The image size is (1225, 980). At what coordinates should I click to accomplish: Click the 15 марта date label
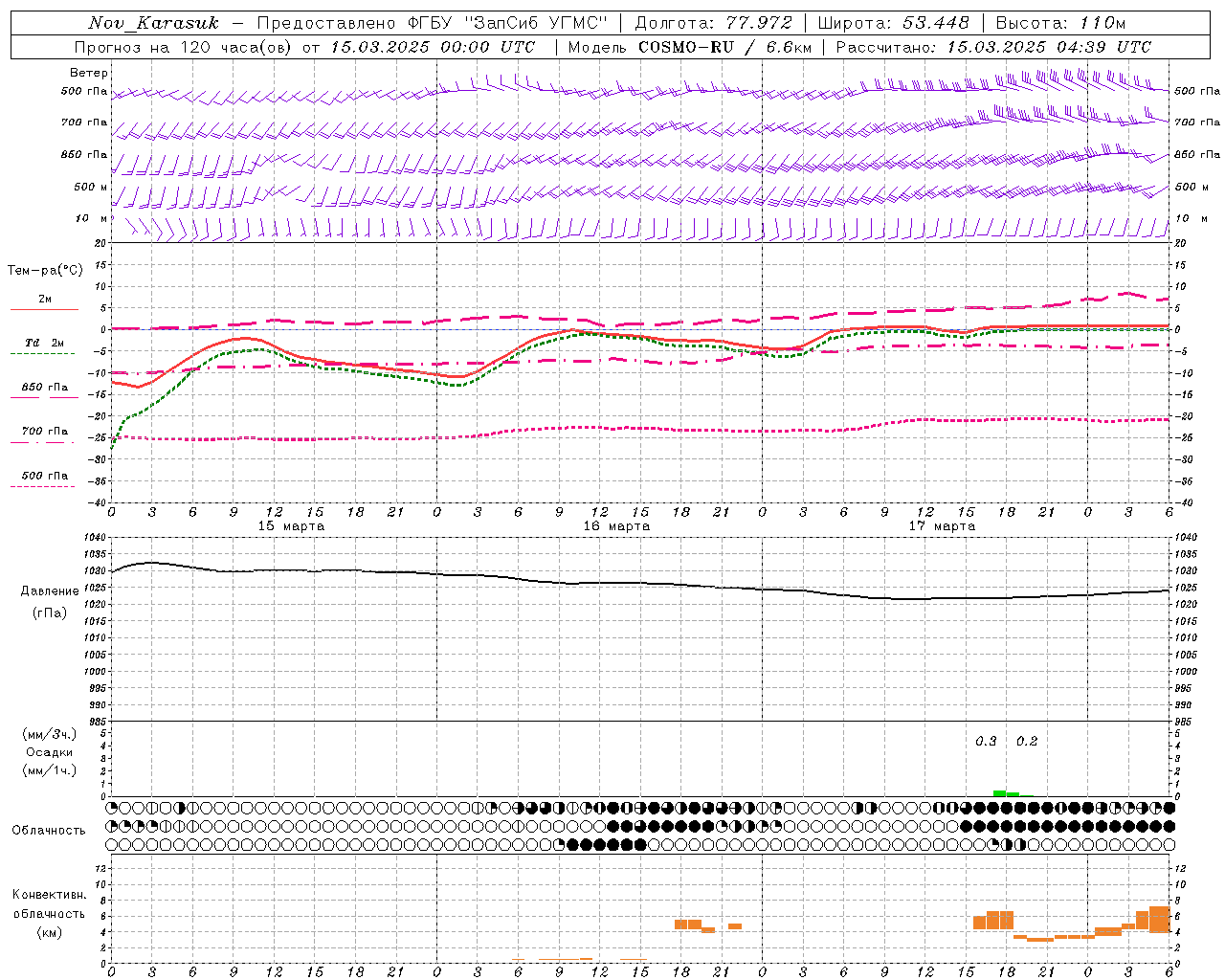point(291,526)
